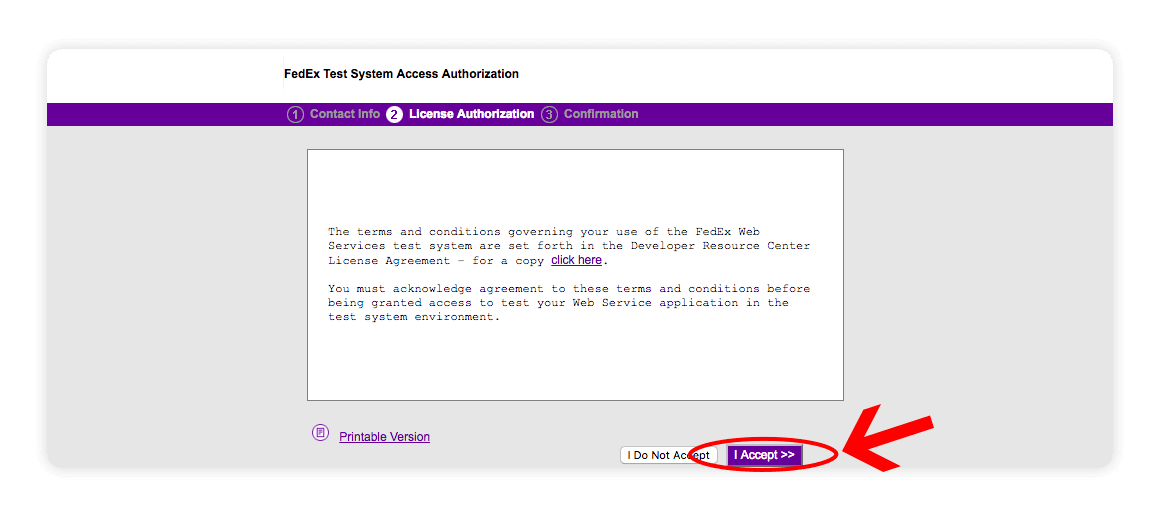Click the FedEx Test System Access Authorization heading

coord(401,74)
